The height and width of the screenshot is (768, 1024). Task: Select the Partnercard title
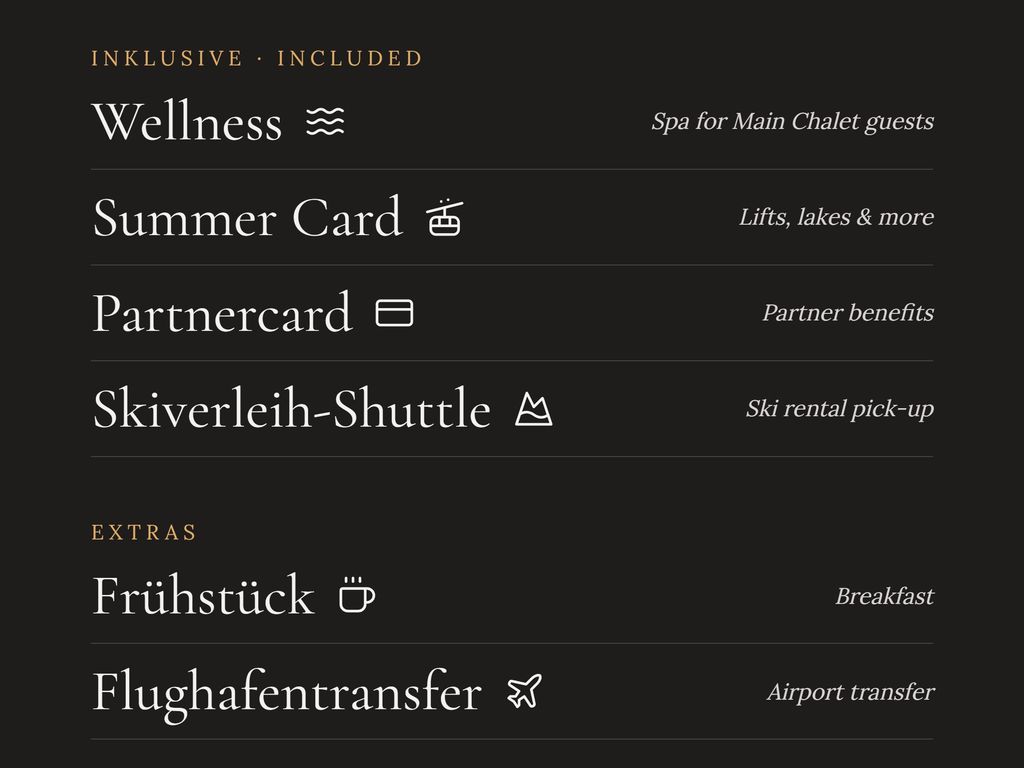(223, 313)
